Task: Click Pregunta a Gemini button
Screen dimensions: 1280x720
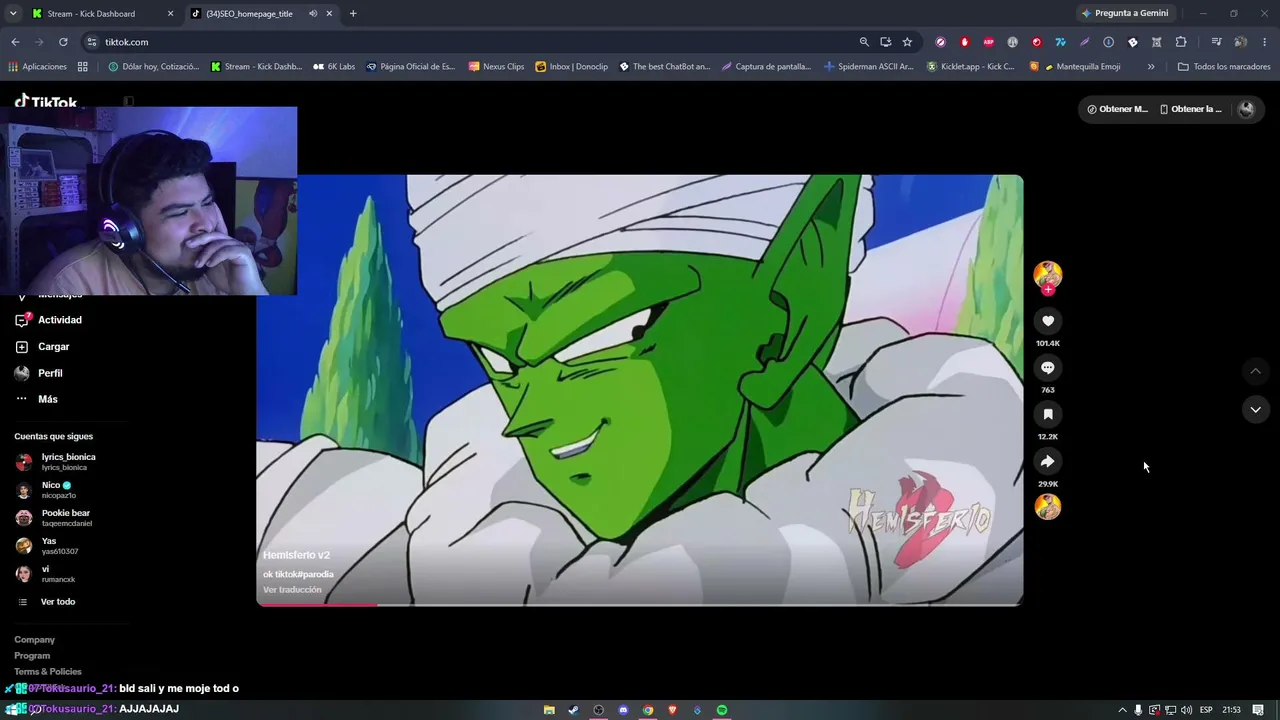Action: [x=1124, y=14]
